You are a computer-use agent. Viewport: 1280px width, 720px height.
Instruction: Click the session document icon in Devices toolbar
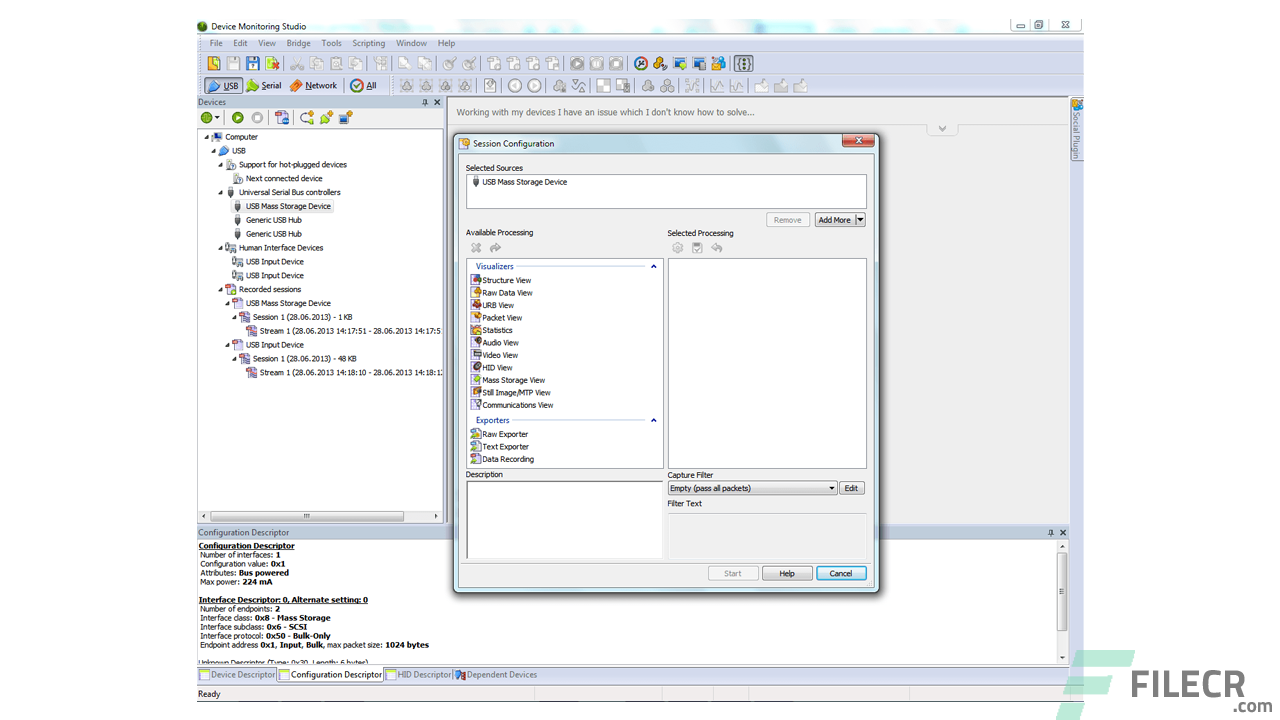(282, 118)
